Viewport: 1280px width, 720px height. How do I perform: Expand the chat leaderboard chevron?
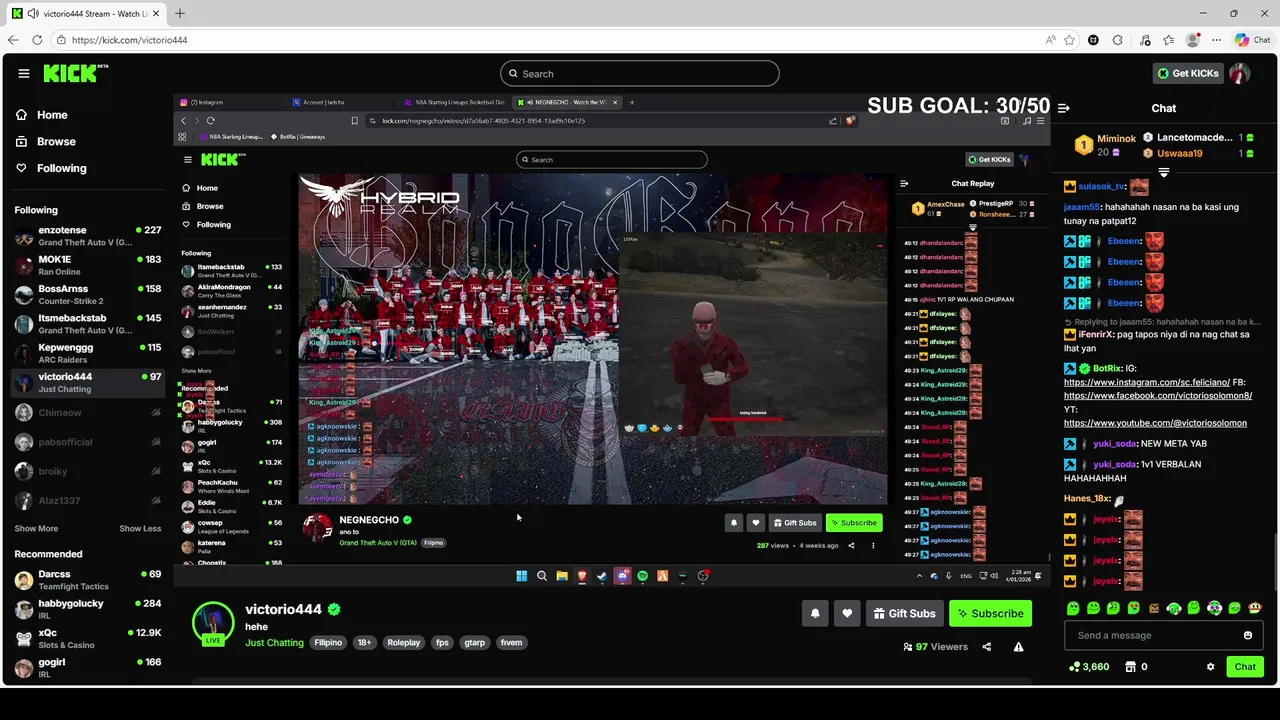[1163, 172]
